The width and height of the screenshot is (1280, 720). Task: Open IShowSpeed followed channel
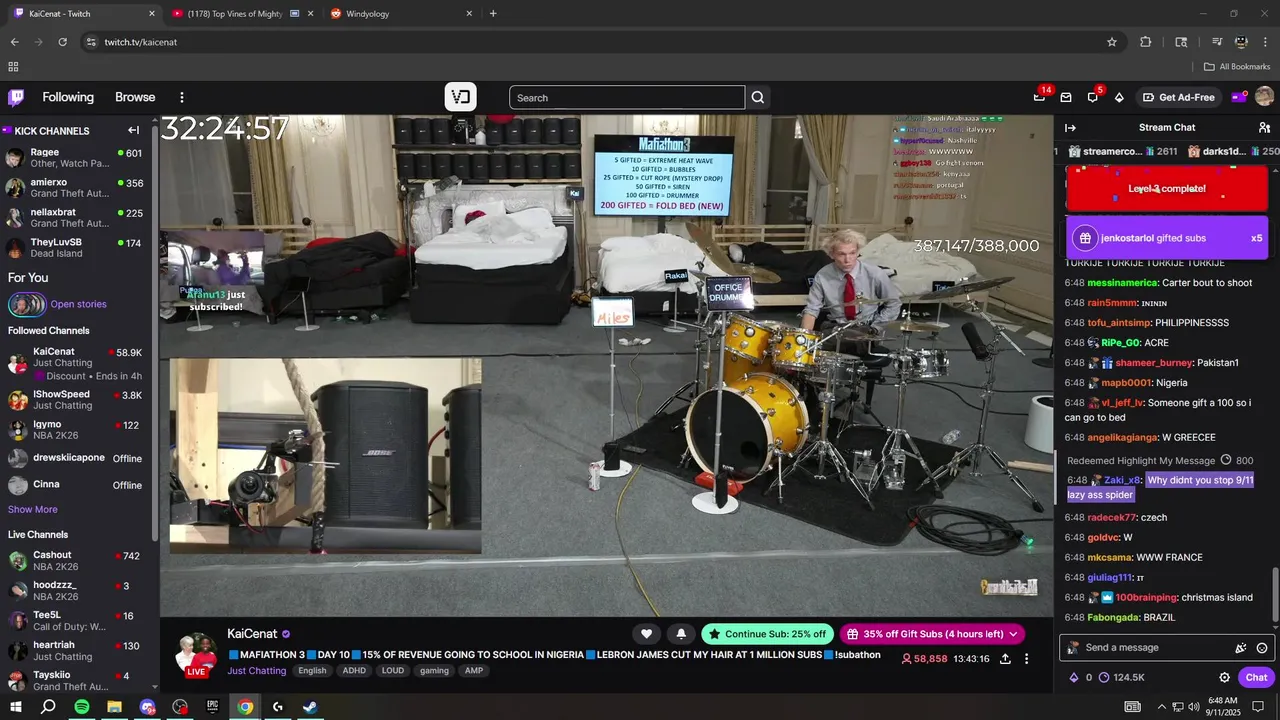75,399
